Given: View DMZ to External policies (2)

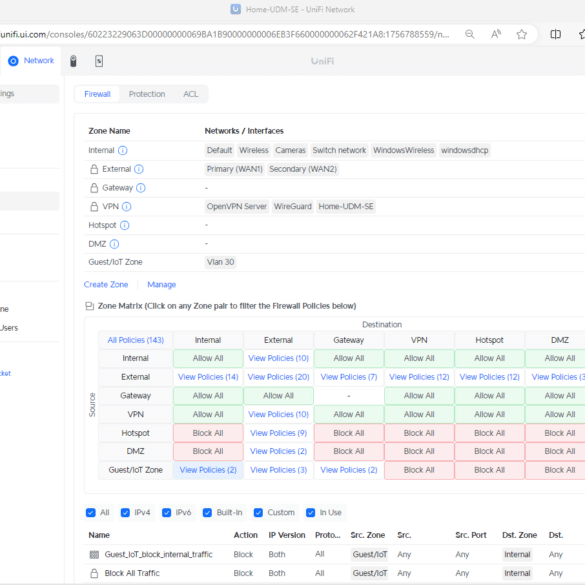Looking at the screenshot, I should pos(278,451).
